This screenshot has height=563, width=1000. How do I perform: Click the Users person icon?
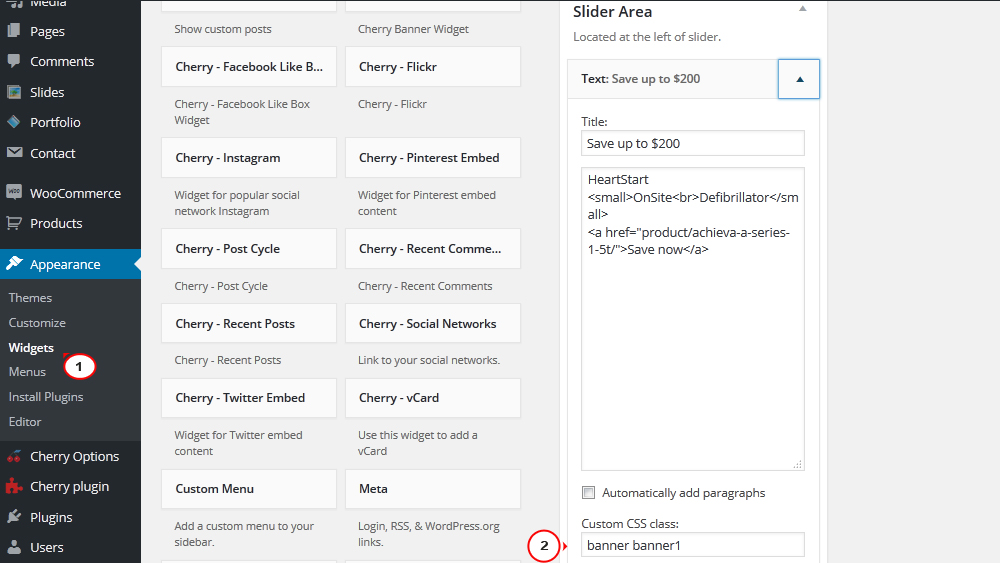pos(14,547)
